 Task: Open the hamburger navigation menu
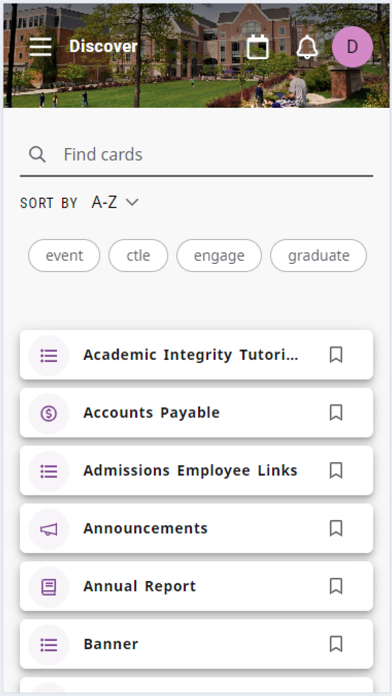point(40,47)
